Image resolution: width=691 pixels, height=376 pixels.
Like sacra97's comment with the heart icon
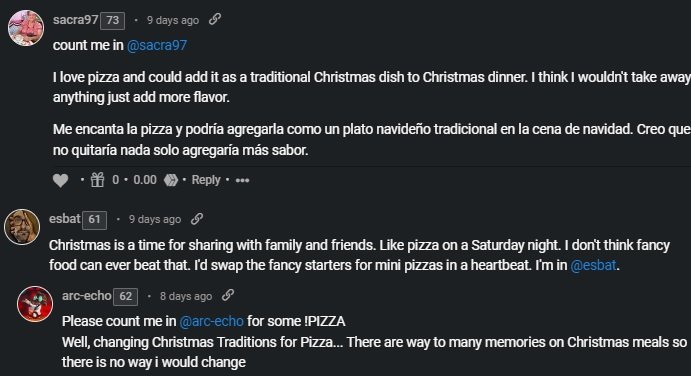coord(60,180)
